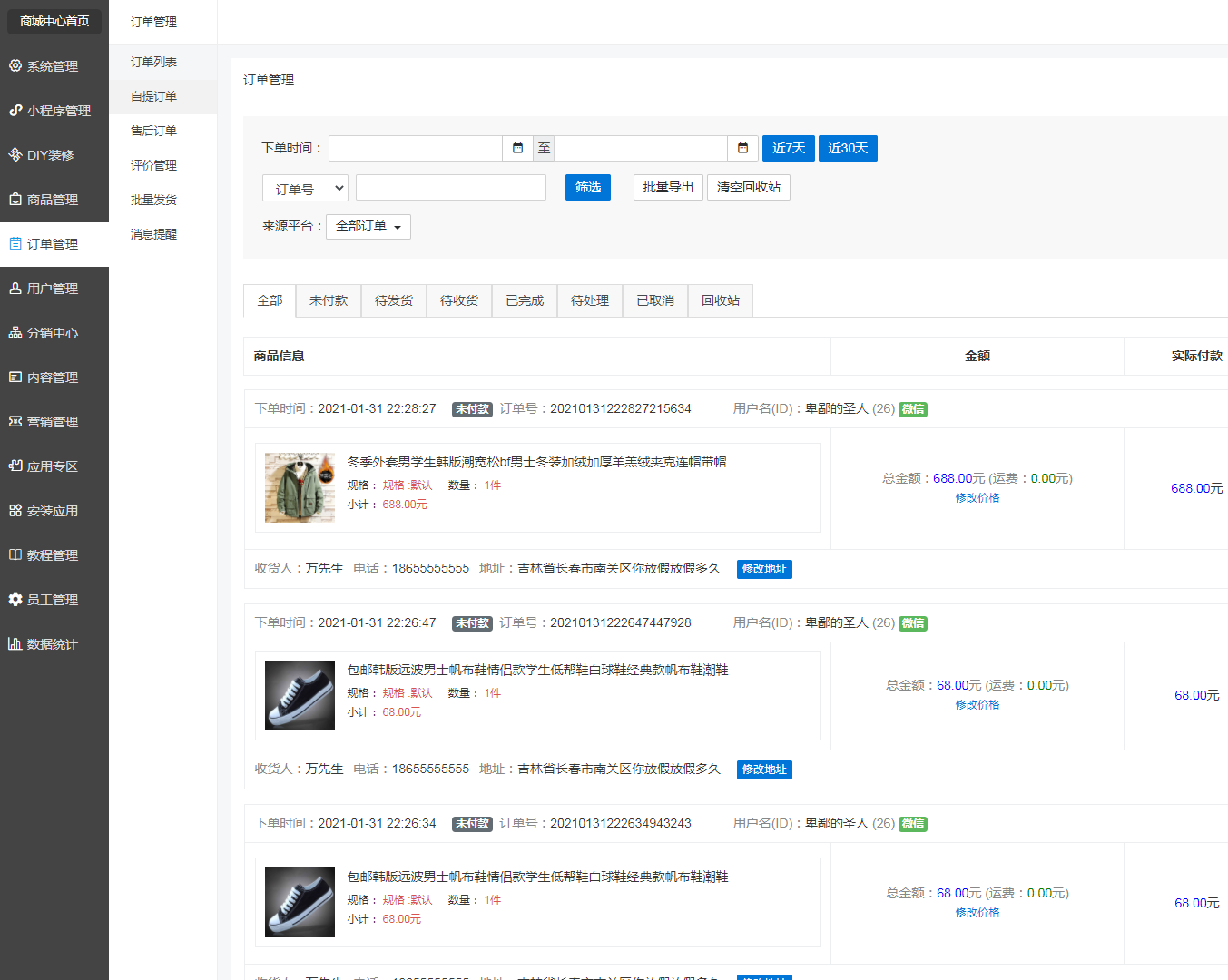The width and height of the screenshot is (1228, 980).
Task: Expand the 订单号 search type dropdown
Action: (x=306, y=189)
